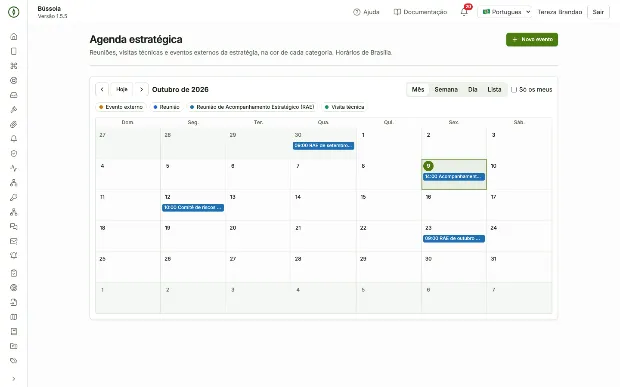Open the document page icon below home
Viewport: 620px width, 387px height.
(13, 51)
